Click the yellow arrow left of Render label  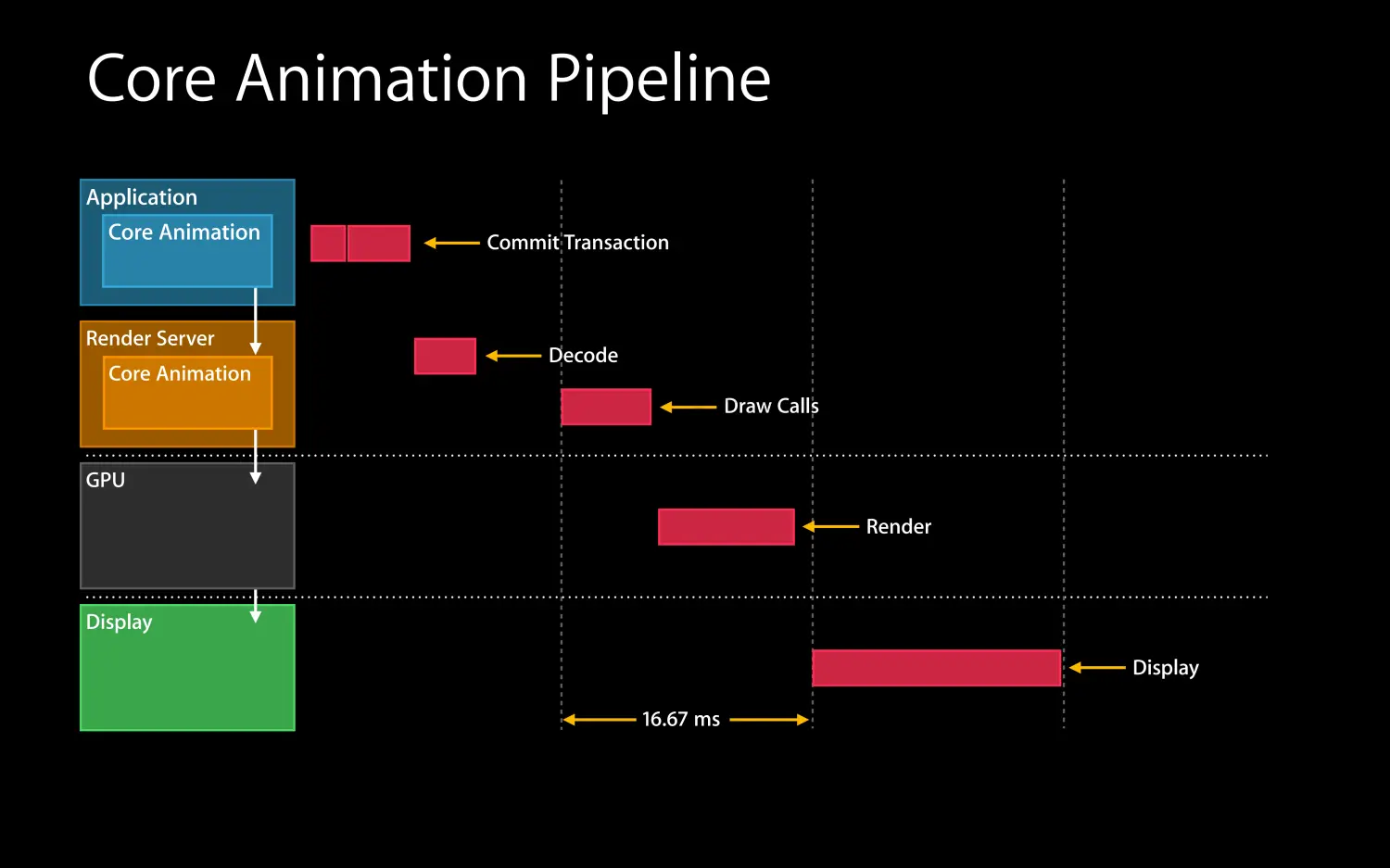(831, 526)
